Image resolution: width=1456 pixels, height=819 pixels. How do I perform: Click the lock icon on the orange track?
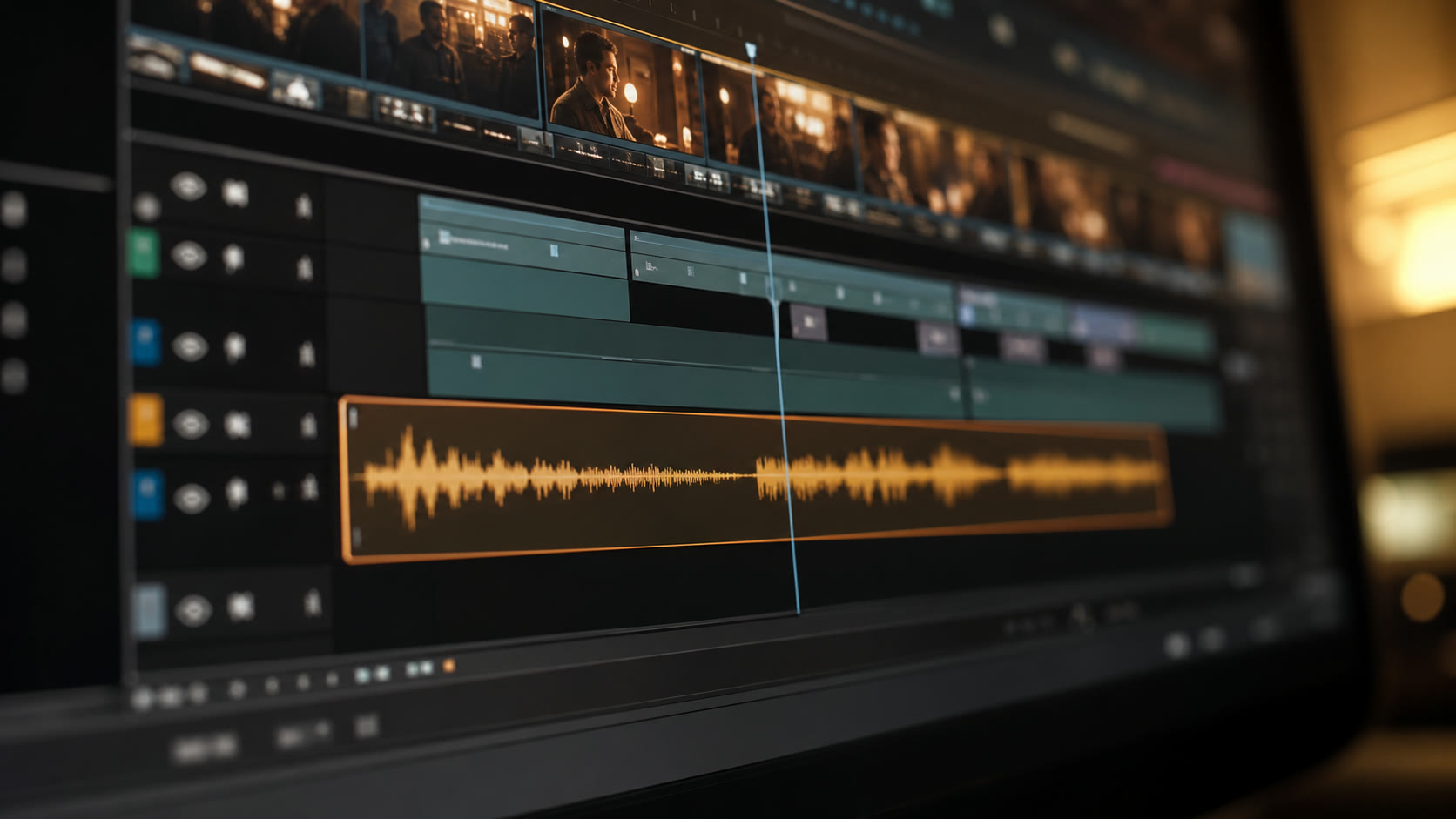click(x=308, y=425)
